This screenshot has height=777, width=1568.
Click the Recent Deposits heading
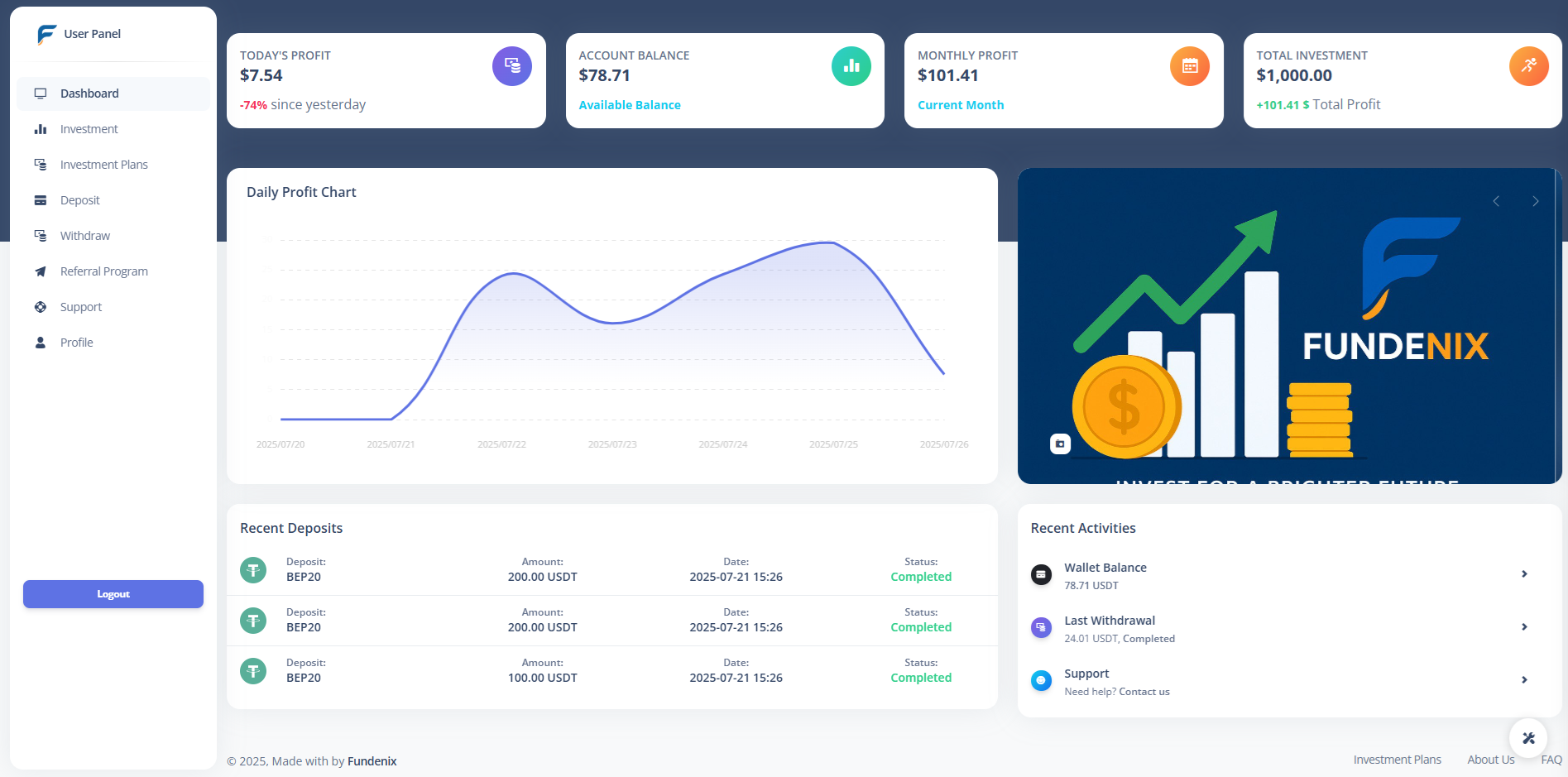291,528
